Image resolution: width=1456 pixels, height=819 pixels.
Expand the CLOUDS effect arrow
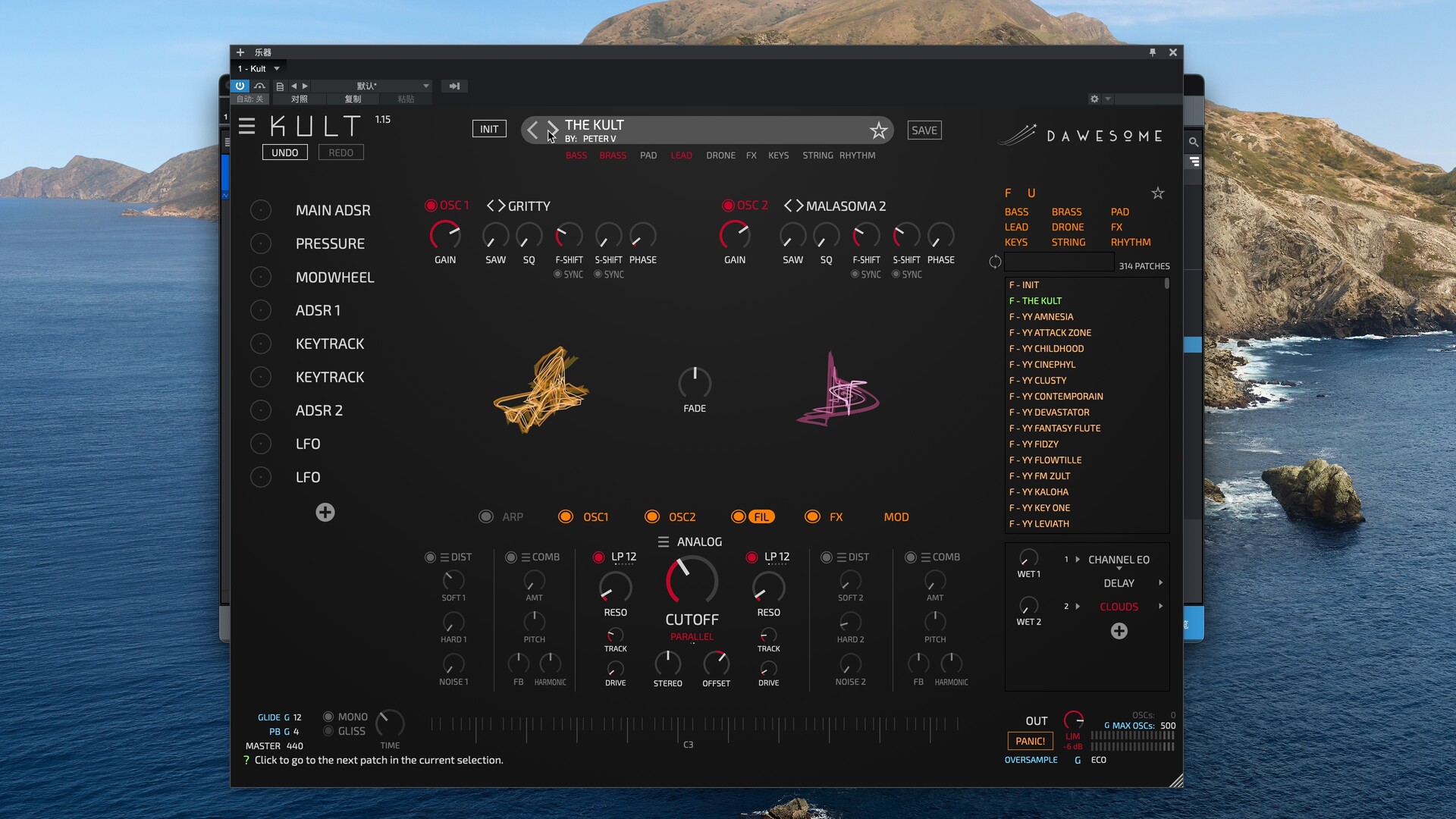point(1160,607)
